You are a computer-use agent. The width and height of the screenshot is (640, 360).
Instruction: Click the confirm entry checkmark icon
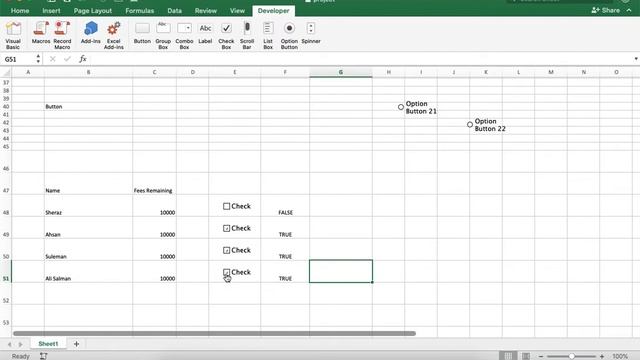[x=67, y=59]
